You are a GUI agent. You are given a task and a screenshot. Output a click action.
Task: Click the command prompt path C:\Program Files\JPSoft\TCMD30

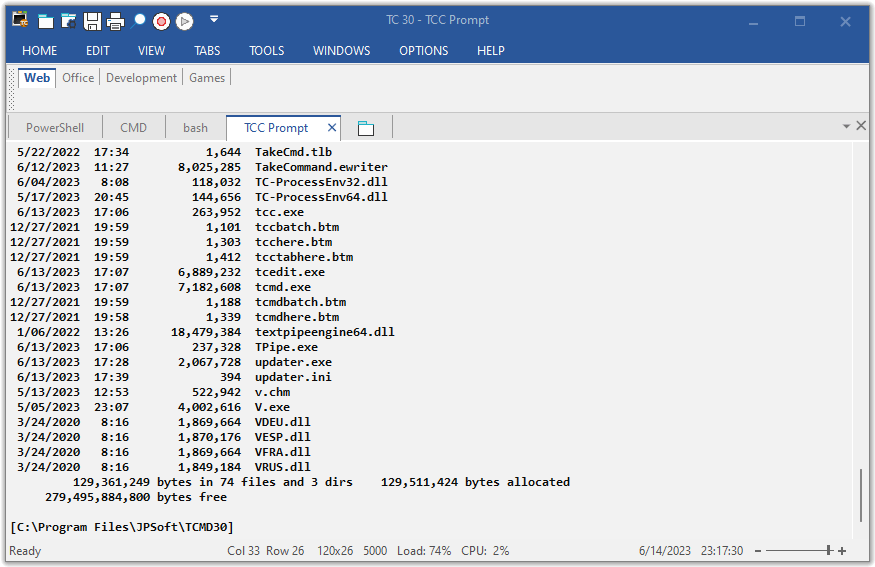click(x=122, y=527)
